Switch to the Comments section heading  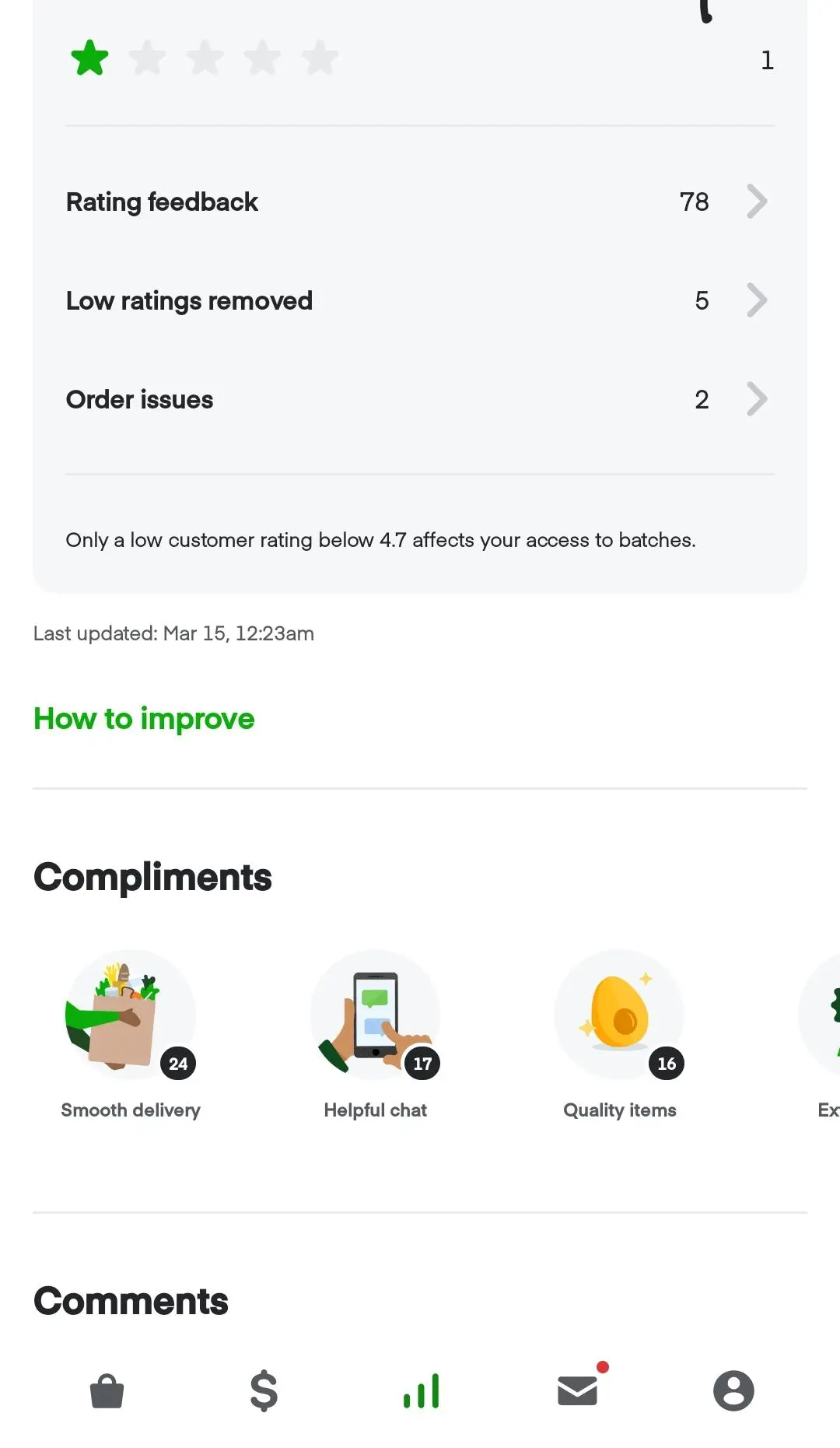point(129,1300)
